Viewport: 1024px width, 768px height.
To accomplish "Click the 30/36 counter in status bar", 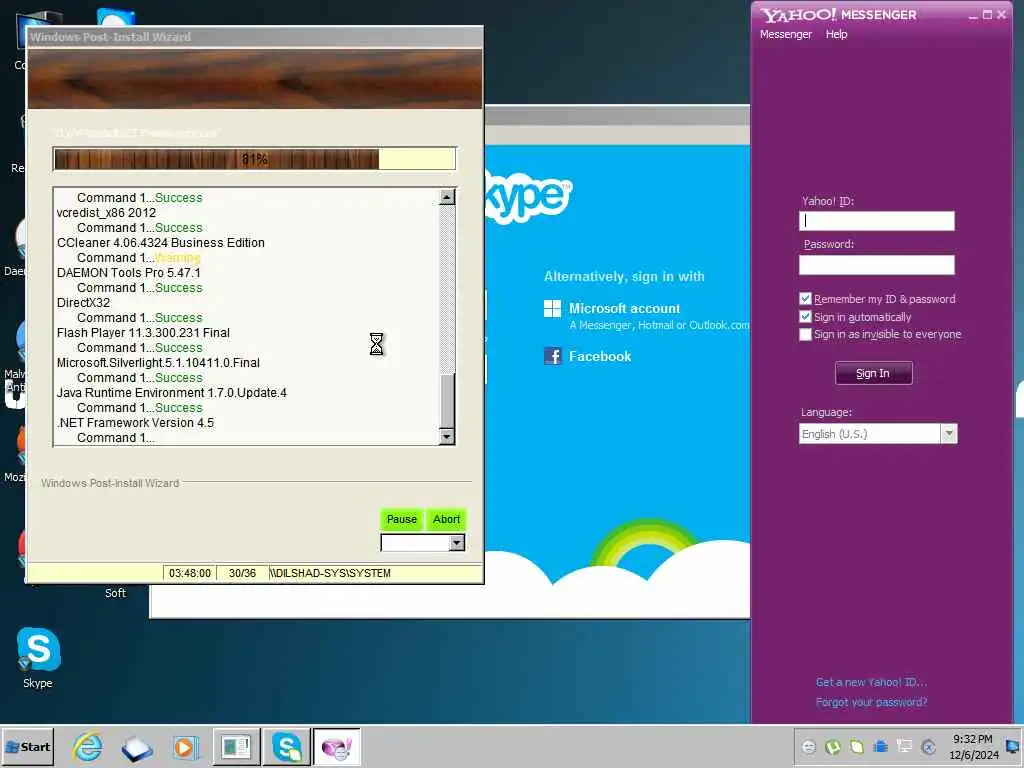I will click(242, 573).
